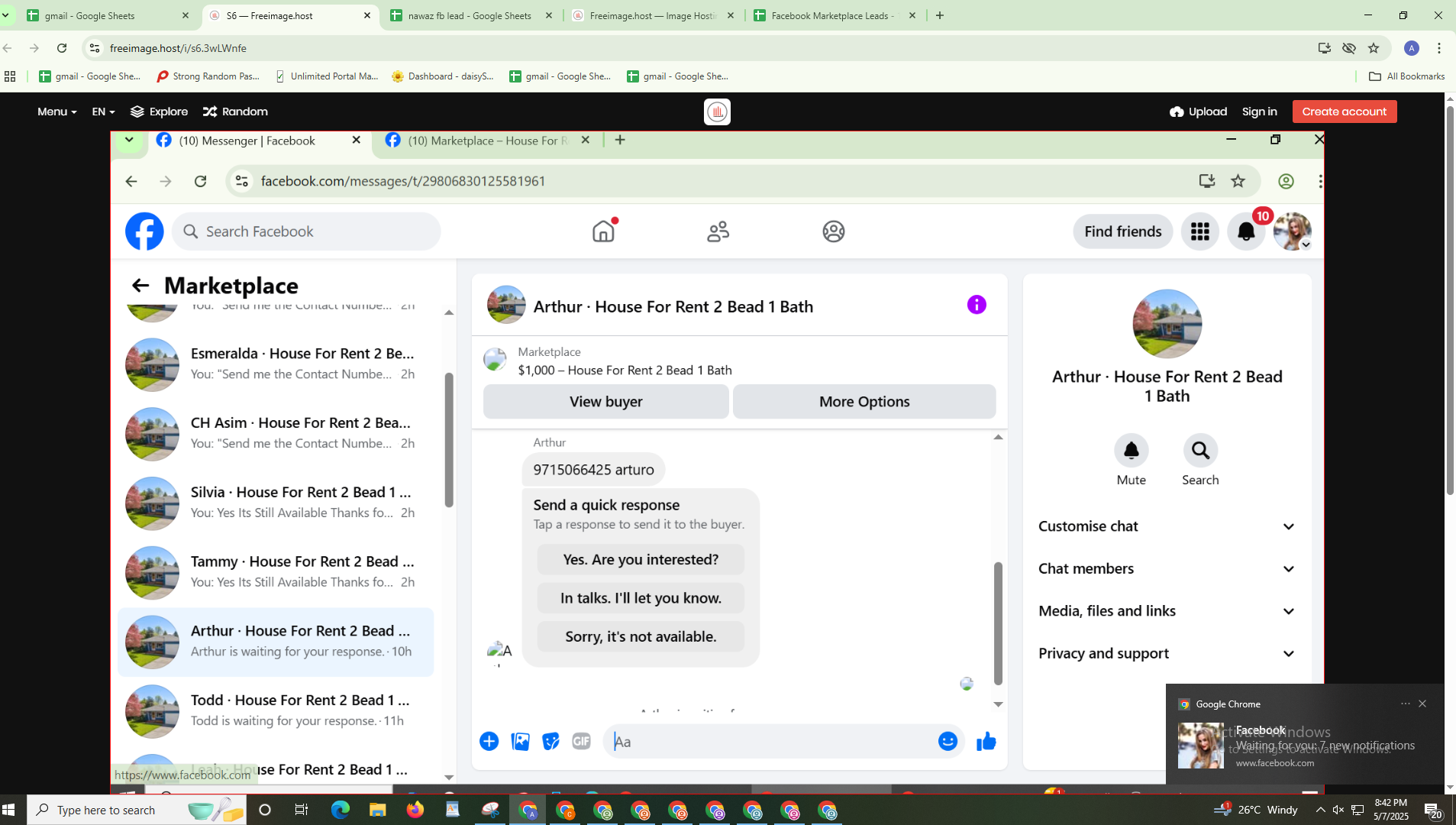Image resolution: width=1456 pixels, height=825 pixels.
Task: Click the chat message scrollbar thumb
Action: pos(997,623)
